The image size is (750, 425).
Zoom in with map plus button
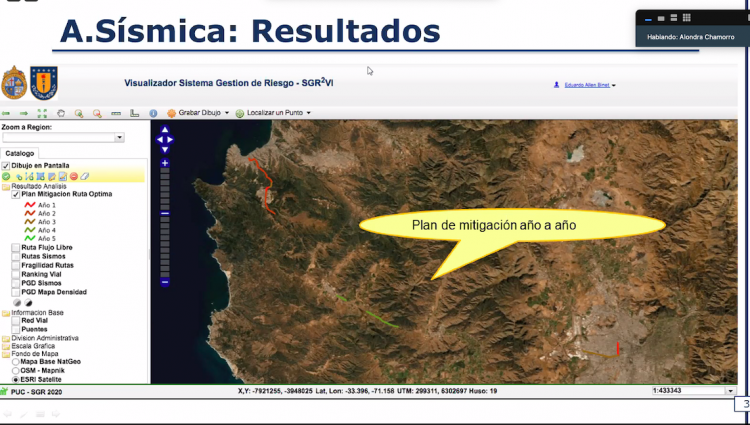pos(165,163)
